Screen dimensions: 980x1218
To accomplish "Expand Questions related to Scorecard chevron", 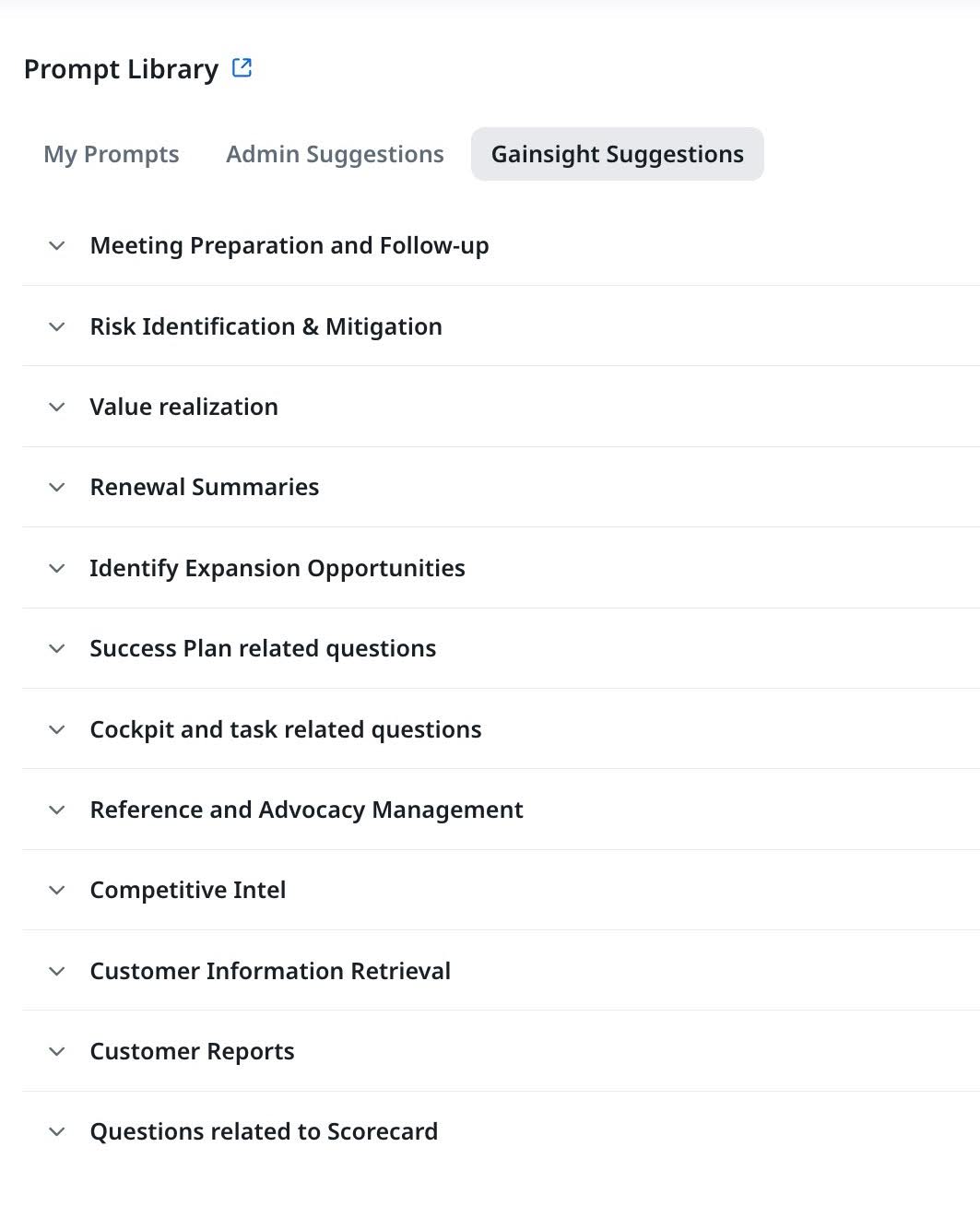I will [x=56, y=1132].
